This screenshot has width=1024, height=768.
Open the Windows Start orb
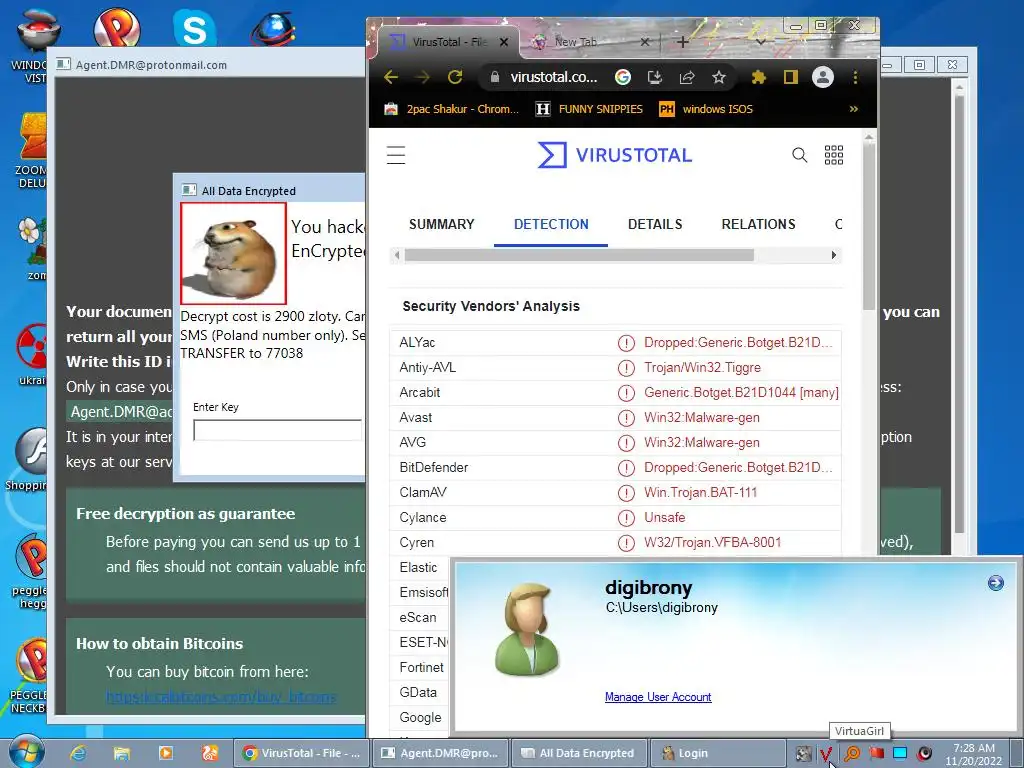[x=27, y=752]
